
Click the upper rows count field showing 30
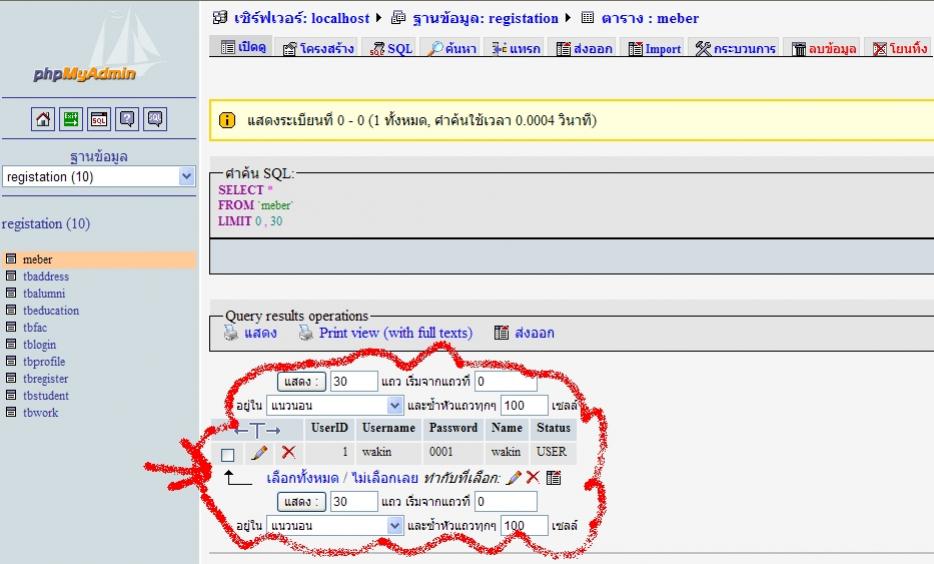(354, 381)
